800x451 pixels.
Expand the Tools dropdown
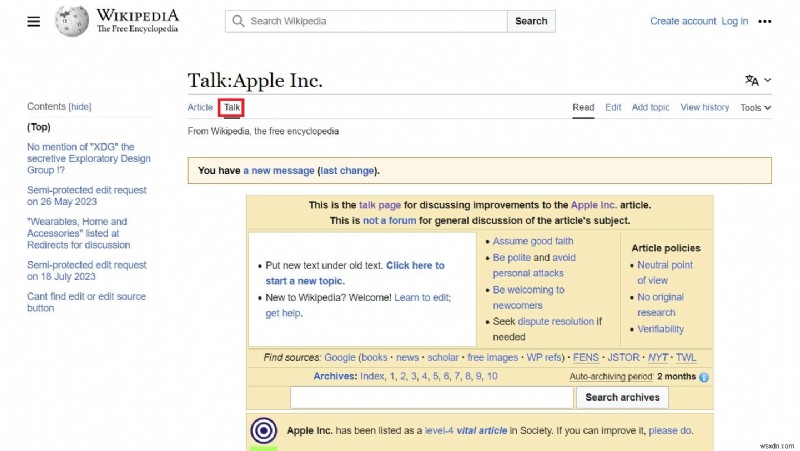[x=756, y=108]
